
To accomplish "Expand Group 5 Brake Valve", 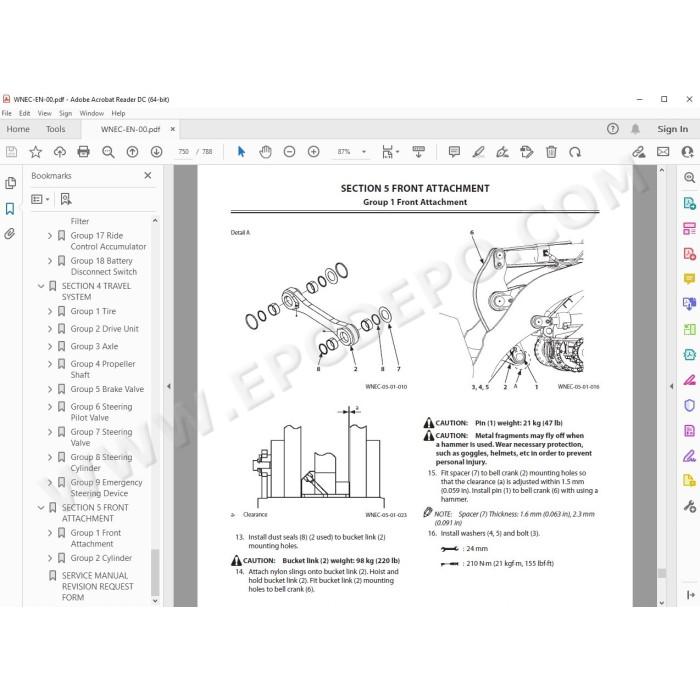I will (x=50, y=389).
